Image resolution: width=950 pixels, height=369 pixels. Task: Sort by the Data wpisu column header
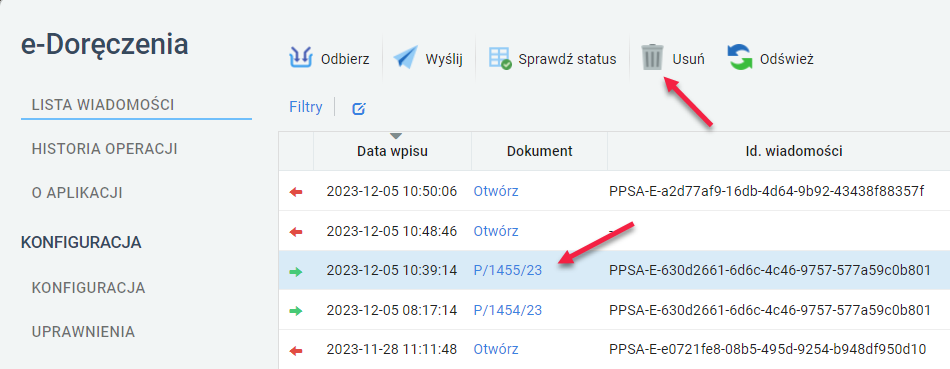pyautogui.click(x=393, y=151)
